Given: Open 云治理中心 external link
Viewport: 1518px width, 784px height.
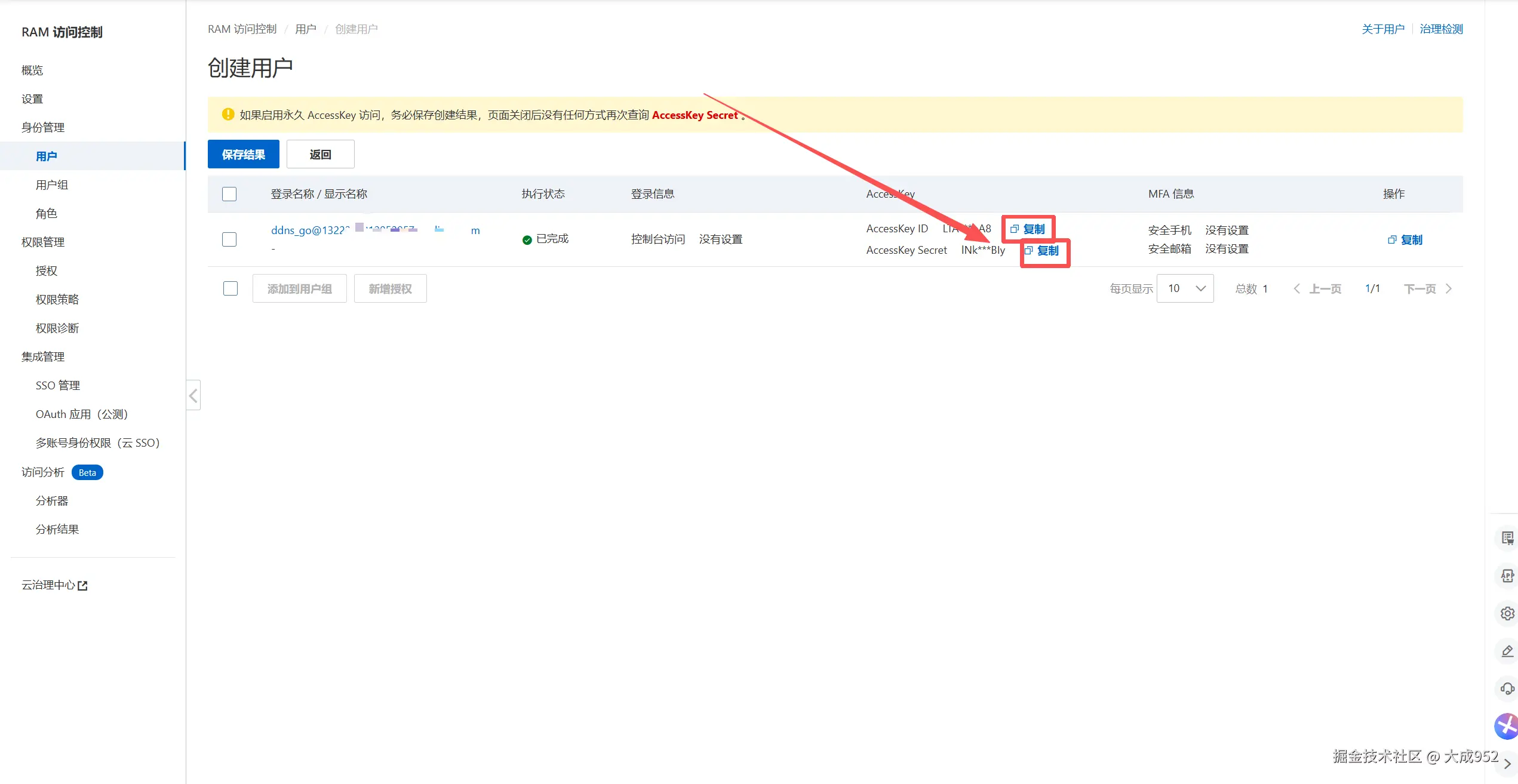Looking at the screenshot, I should click(x=54, y=585).
